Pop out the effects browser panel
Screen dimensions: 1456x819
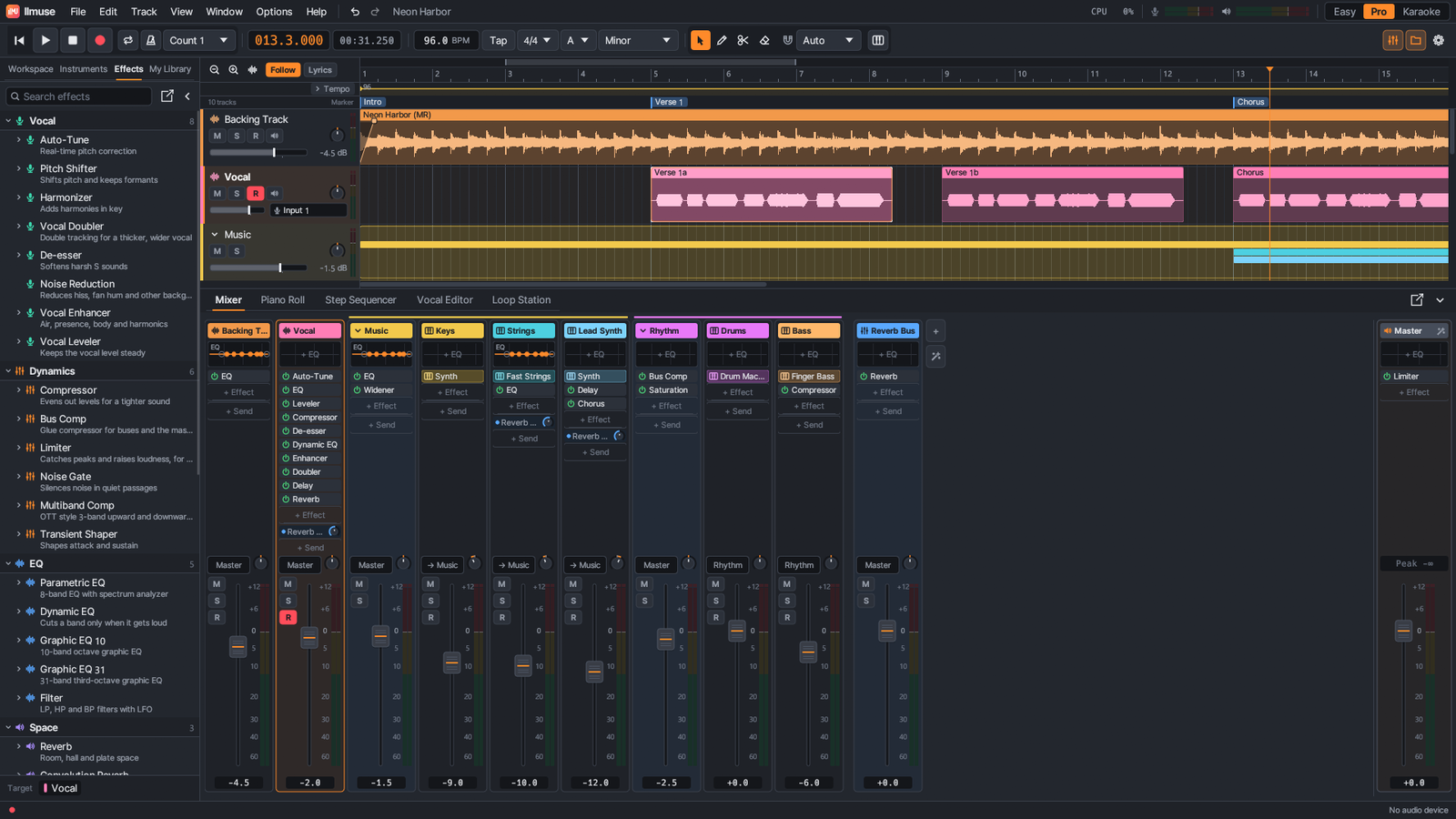[x=167, y=96]
